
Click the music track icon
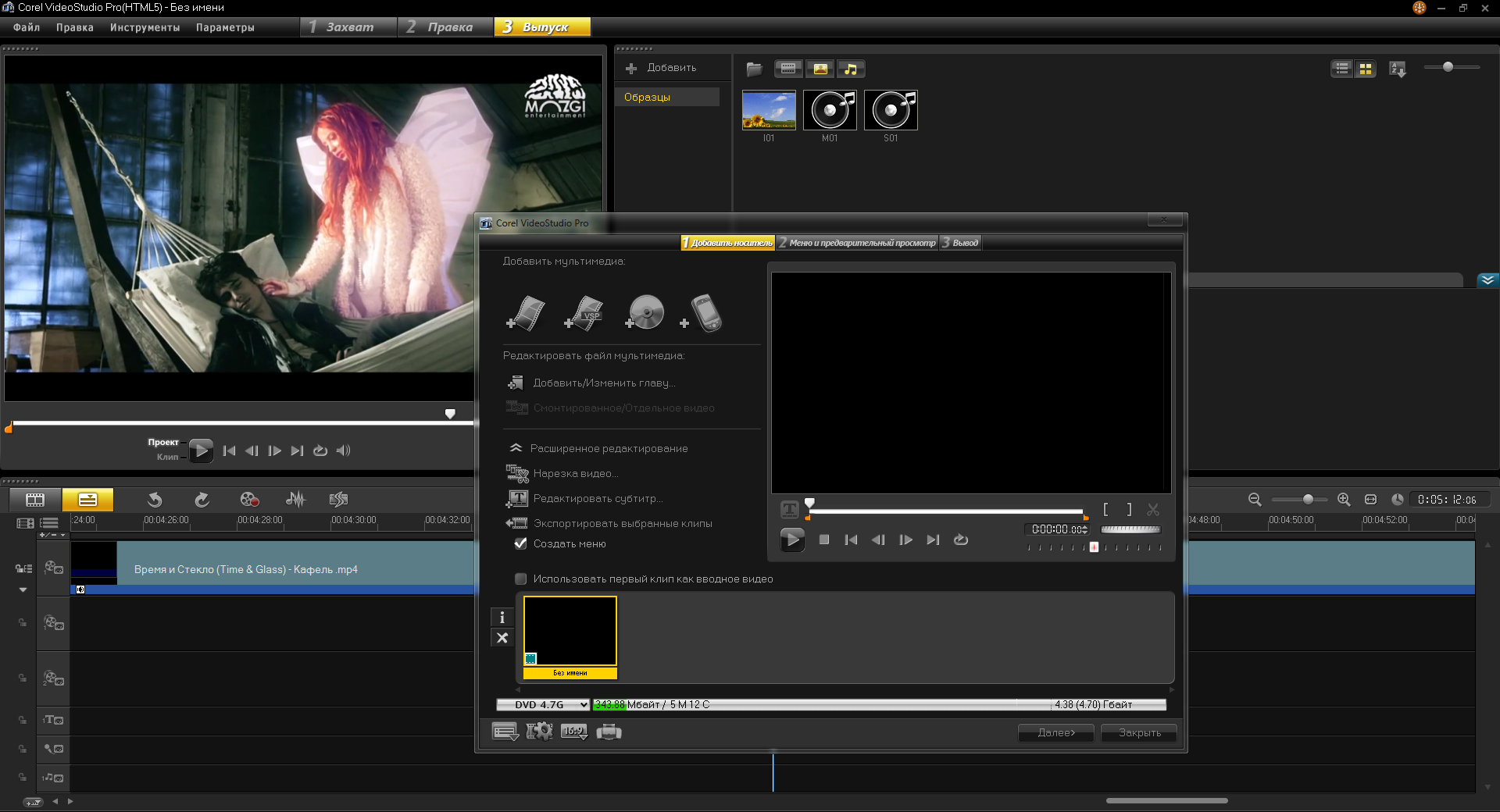click(53, 778)
